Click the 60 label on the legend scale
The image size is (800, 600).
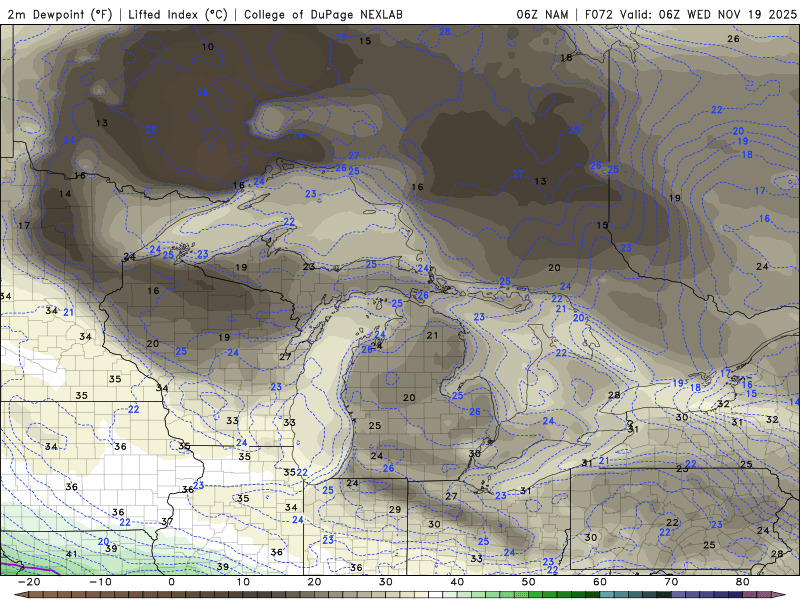tap(600, 582)
